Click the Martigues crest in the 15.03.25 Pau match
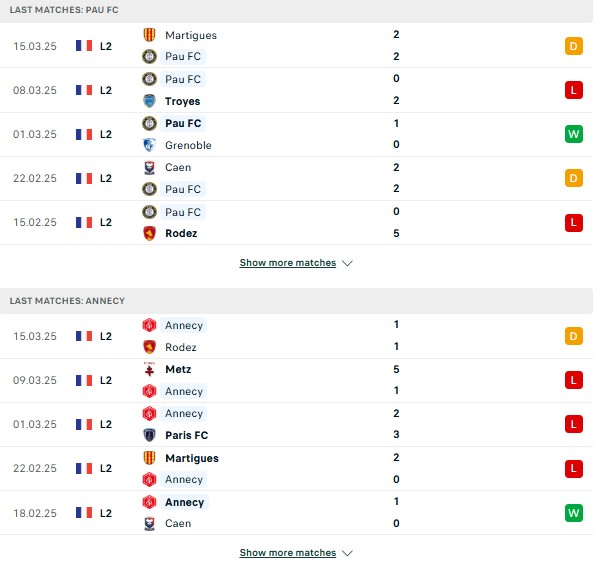Viewport: 598px width, 569px height. click(149, 35)
